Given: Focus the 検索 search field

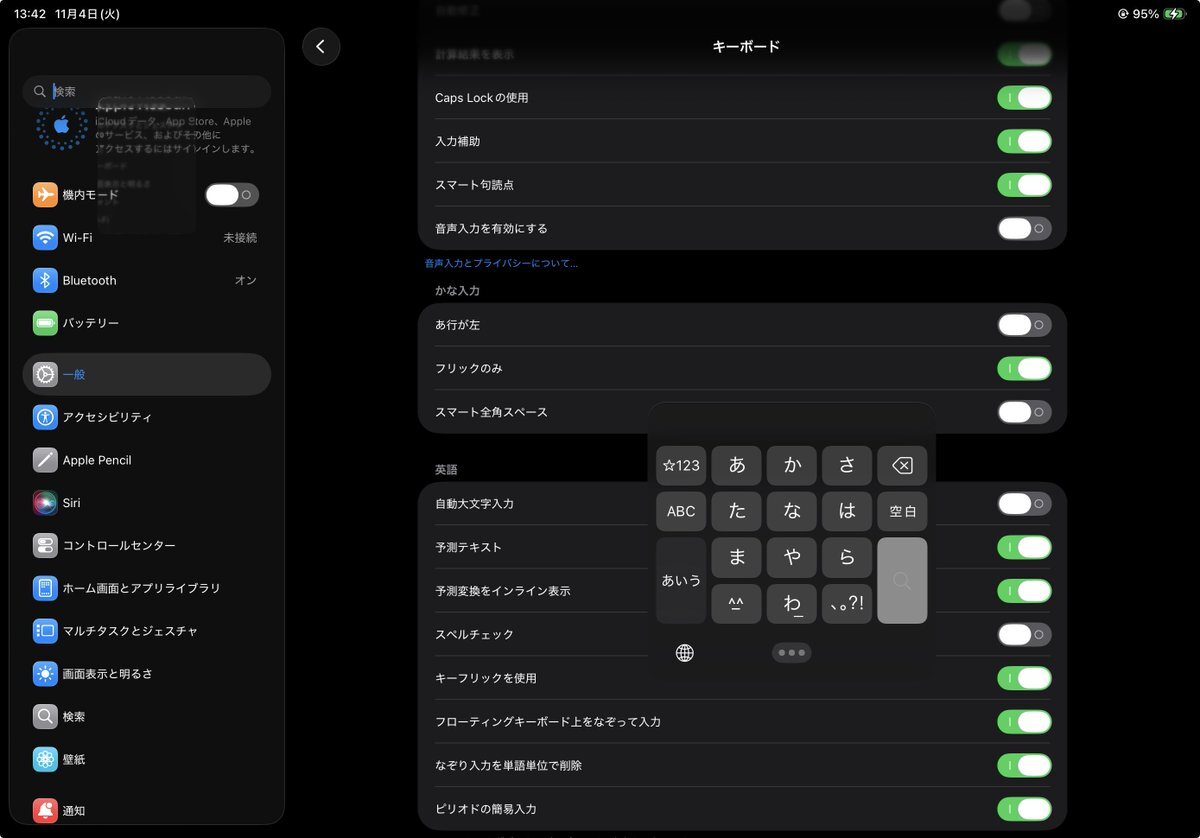Looking at the screenshot, I should (x=147, y=91).
